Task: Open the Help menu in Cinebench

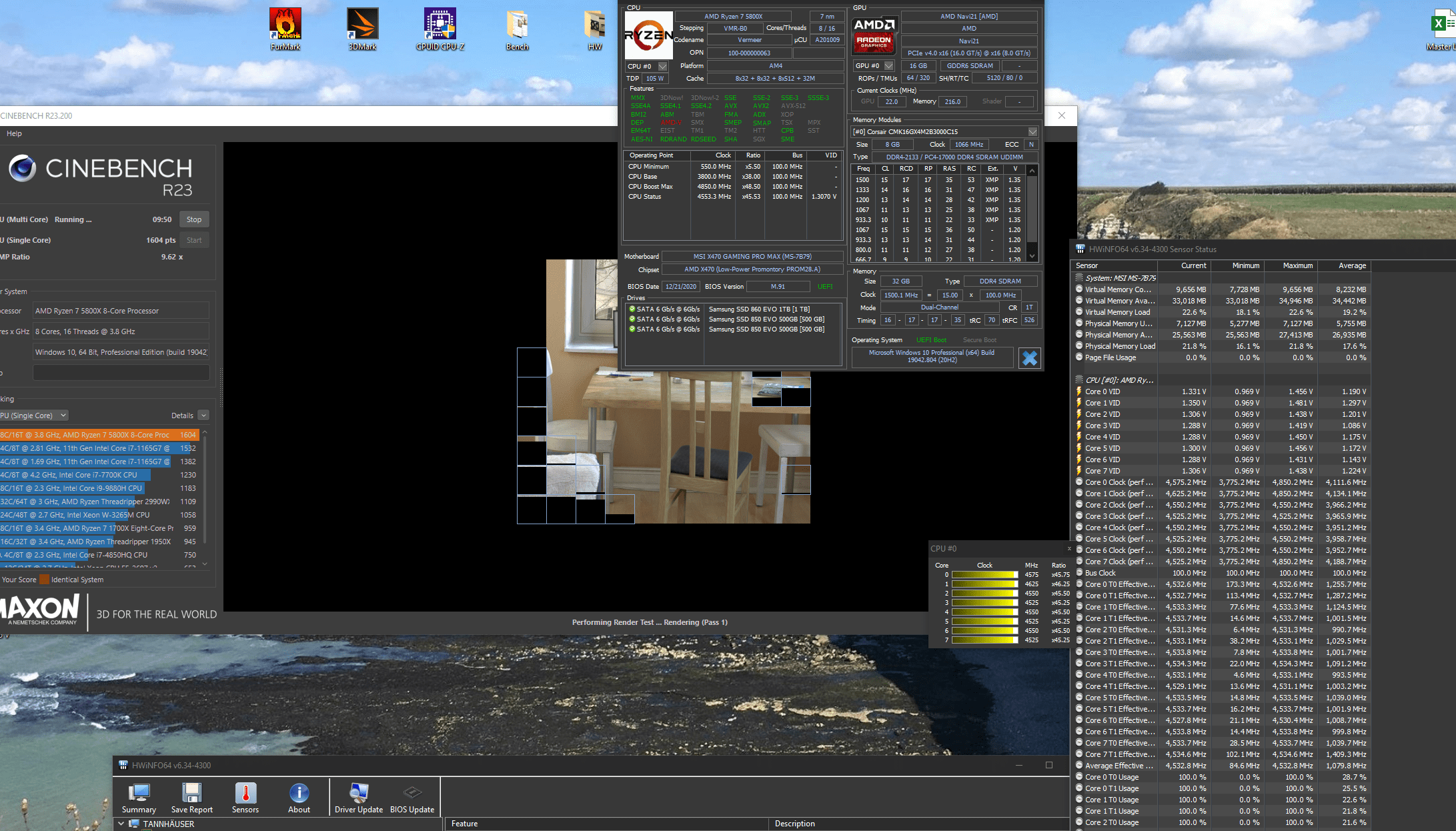Action: point(14,133)
